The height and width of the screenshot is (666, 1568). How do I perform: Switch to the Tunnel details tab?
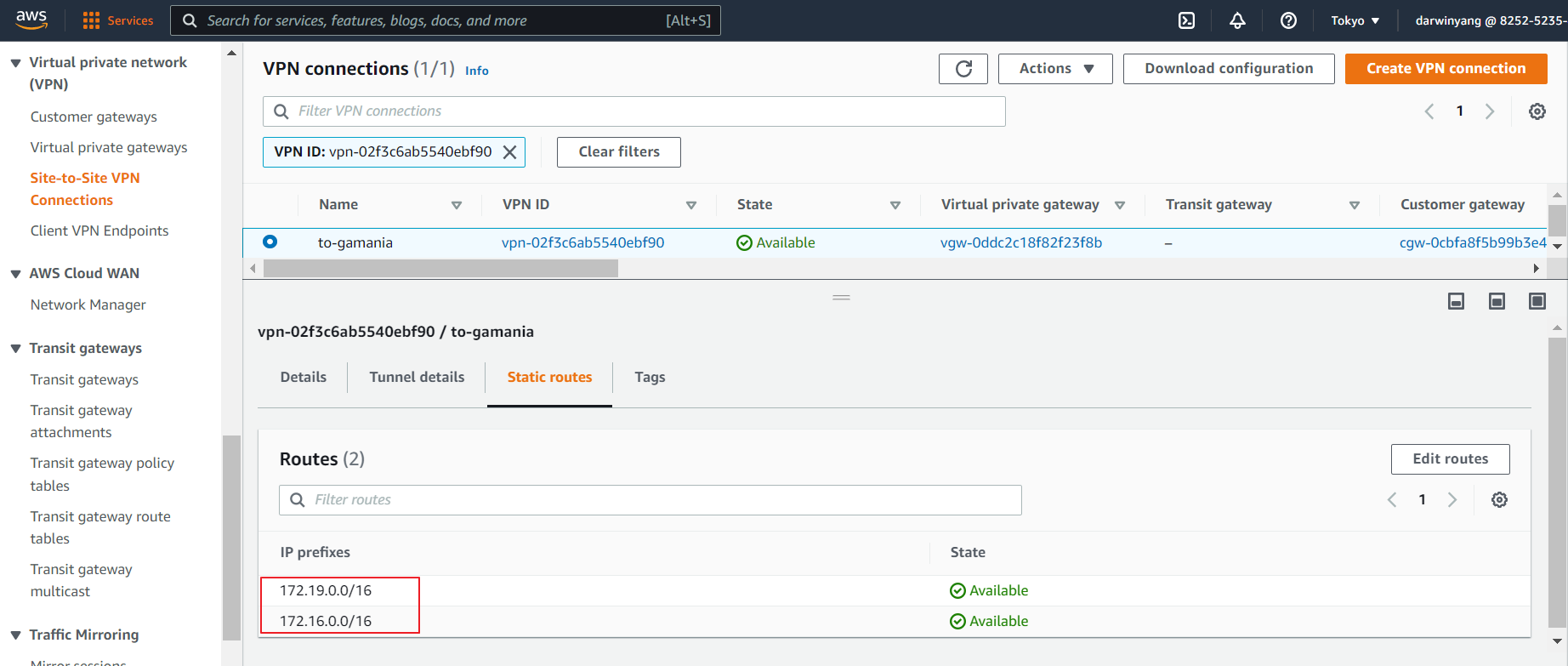[417, 377]
